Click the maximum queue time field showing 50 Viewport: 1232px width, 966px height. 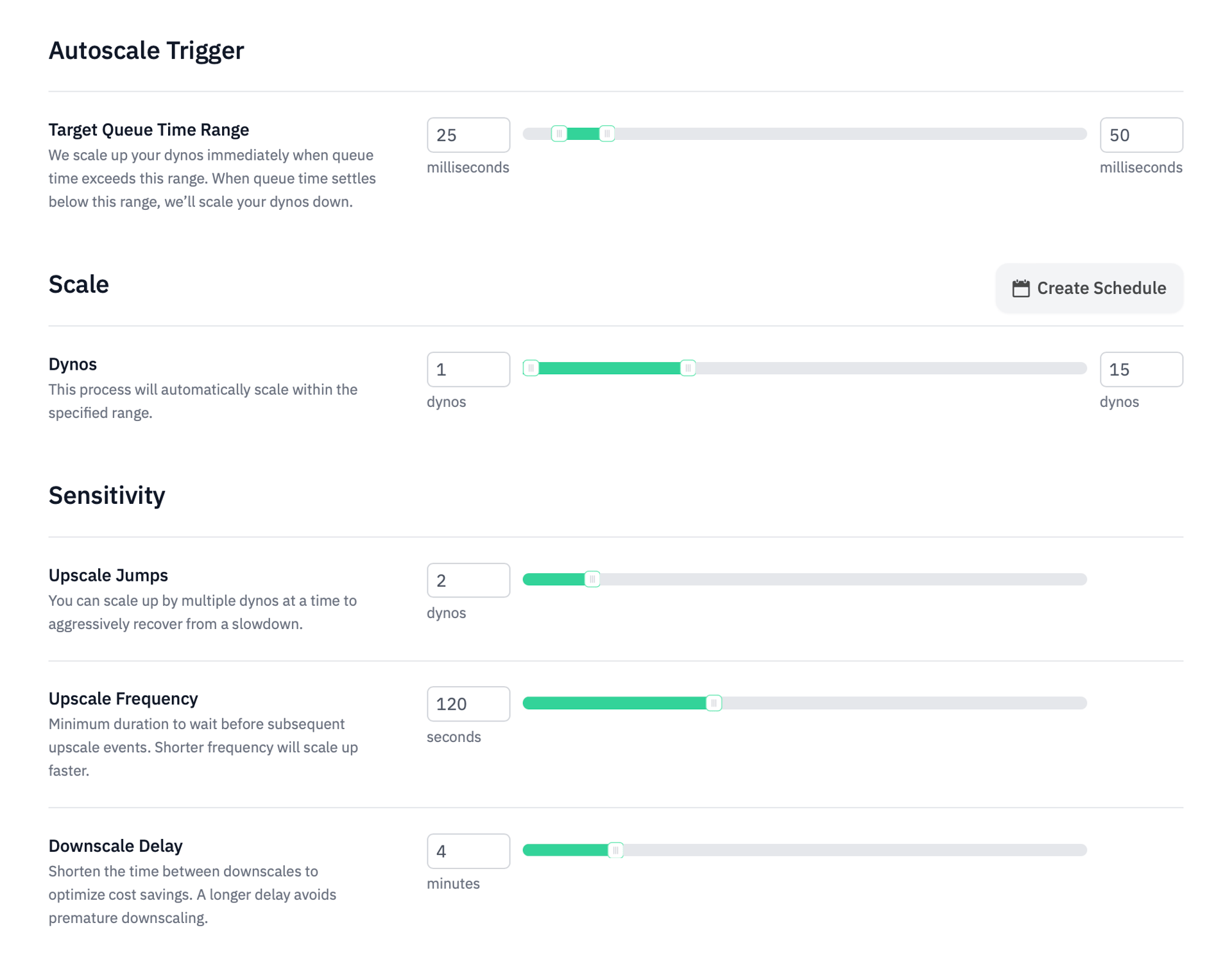point(1141,135)
